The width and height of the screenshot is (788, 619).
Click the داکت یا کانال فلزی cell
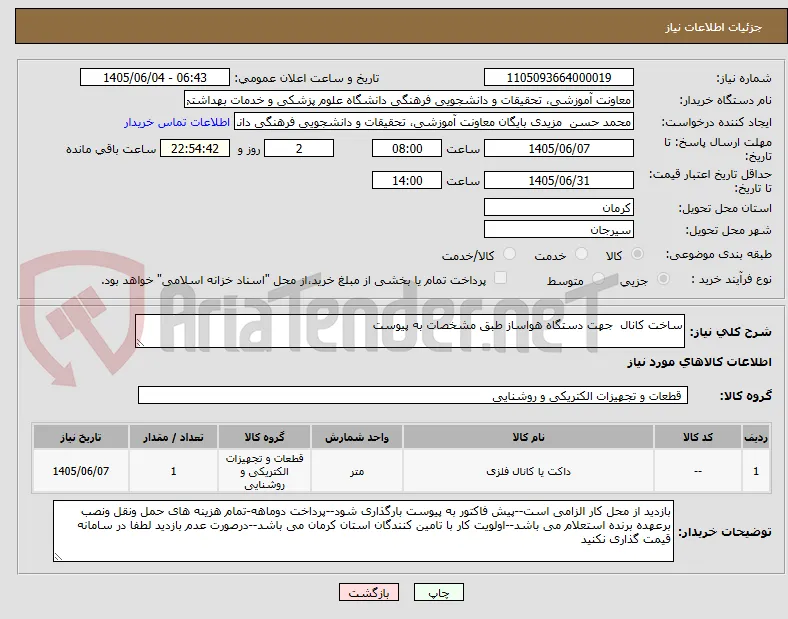point(528,471)
